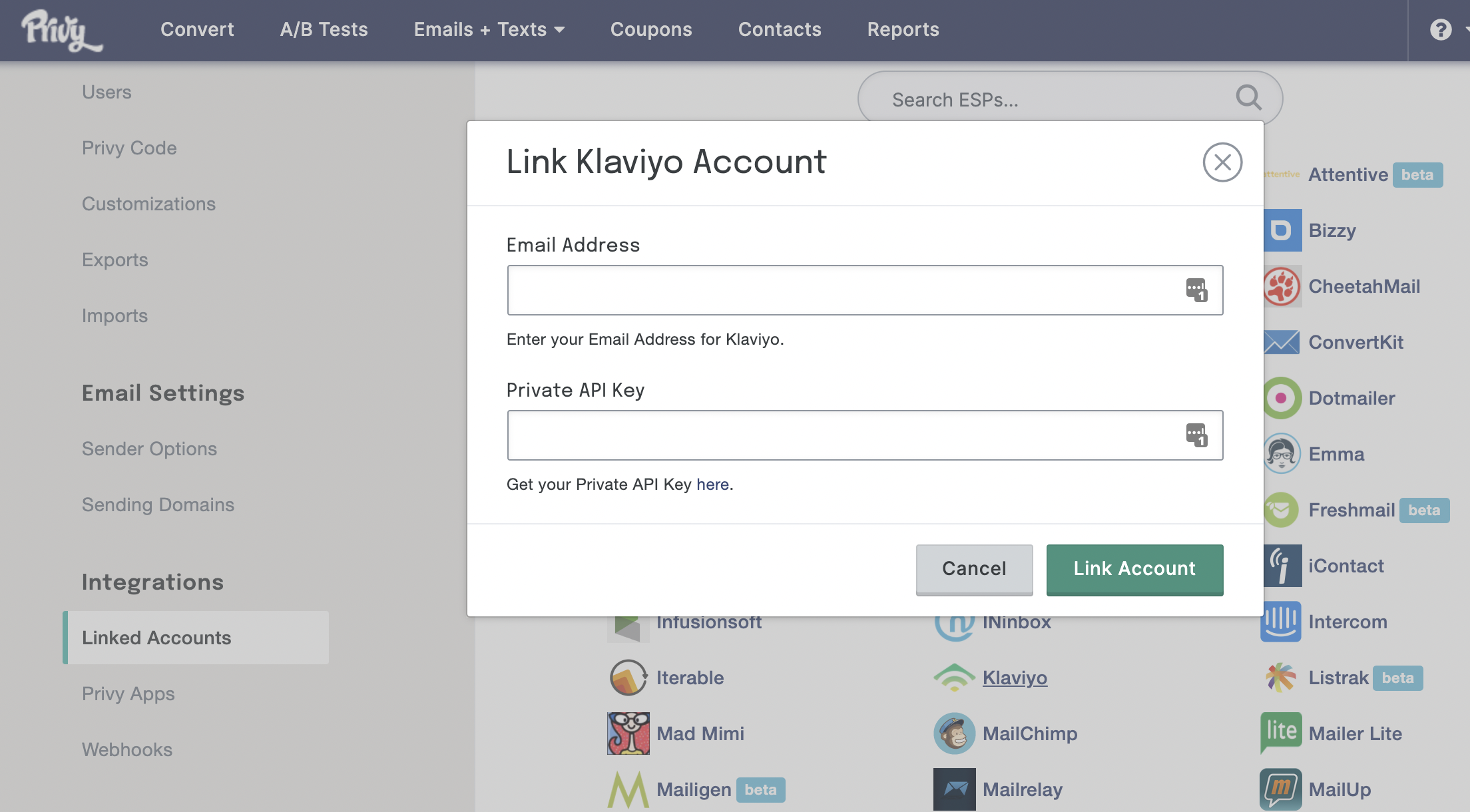The height and width of the screenshot is (812, 1470).
Task: Click the Dotmailer circle icon
Action: click(1282, 398)
